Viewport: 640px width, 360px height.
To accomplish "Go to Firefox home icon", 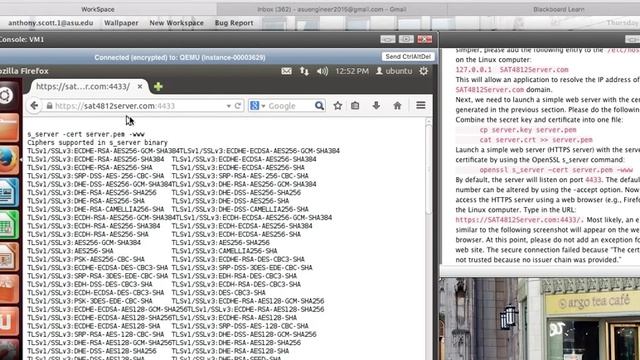I will (x=397, y=106).
